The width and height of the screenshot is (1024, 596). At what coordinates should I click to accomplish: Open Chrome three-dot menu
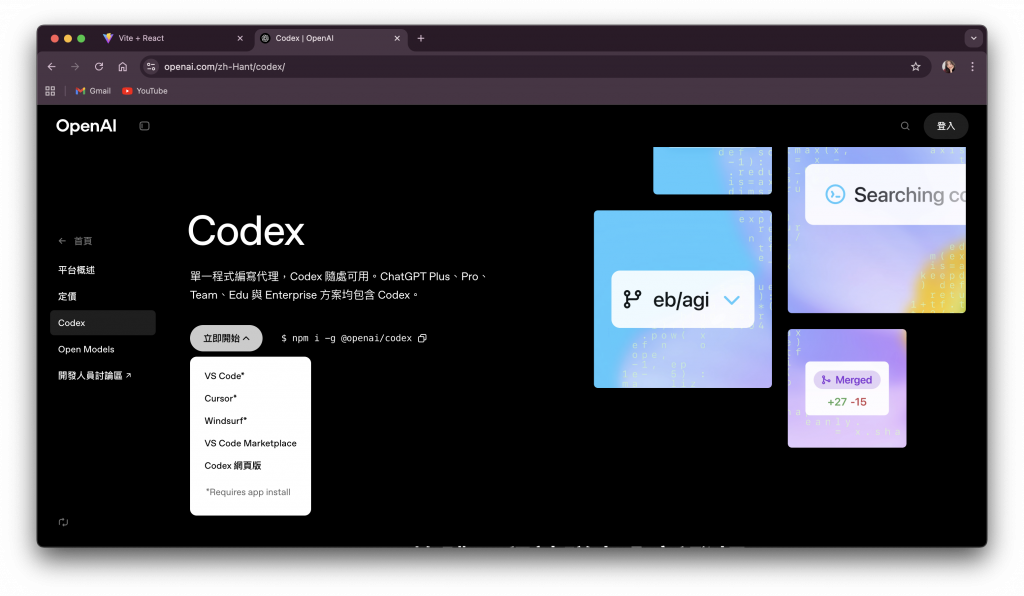tap(972, 67)
